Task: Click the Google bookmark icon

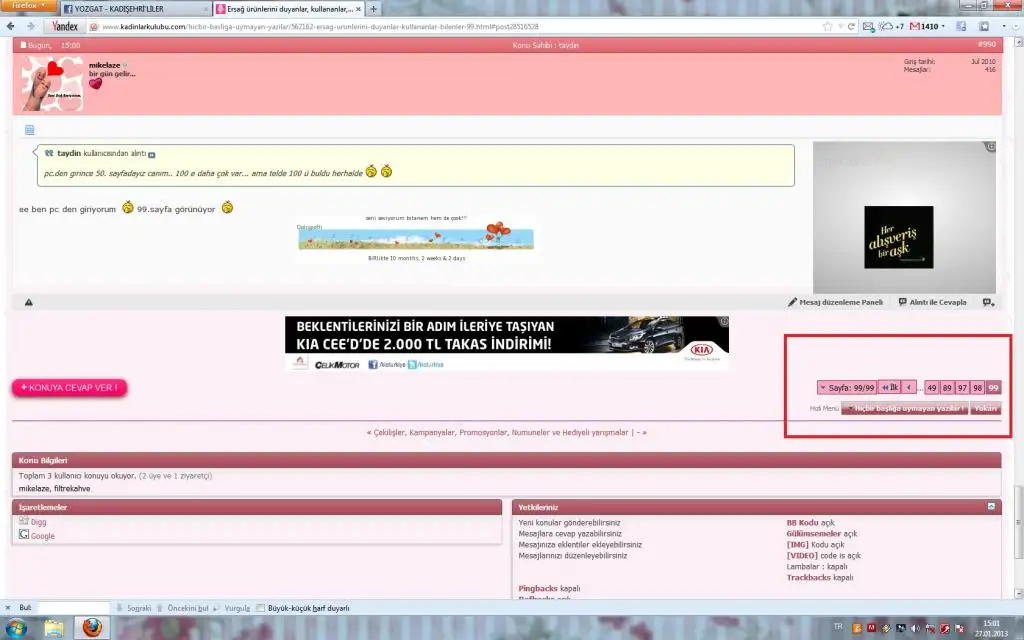Action: [24, 536]
